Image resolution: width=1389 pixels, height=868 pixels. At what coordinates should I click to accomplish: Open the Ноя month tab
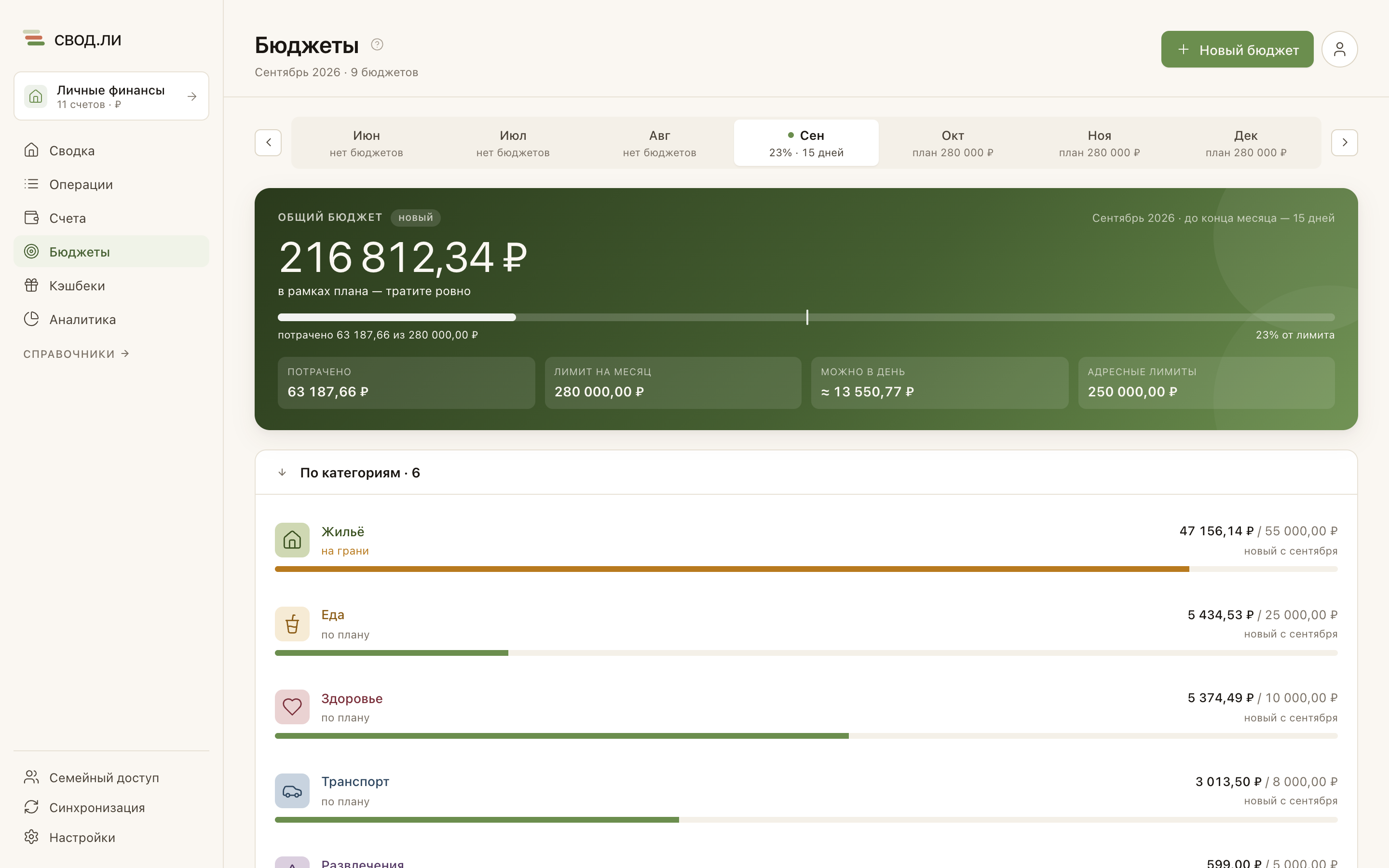(x=1099, y=143)
